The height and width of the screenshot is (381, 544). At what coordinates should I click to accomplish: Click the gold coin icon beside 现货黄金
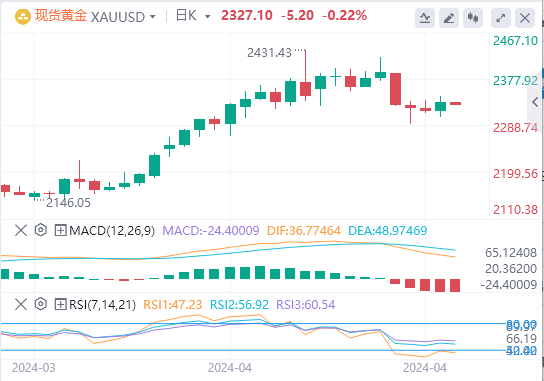coord(23,17)
